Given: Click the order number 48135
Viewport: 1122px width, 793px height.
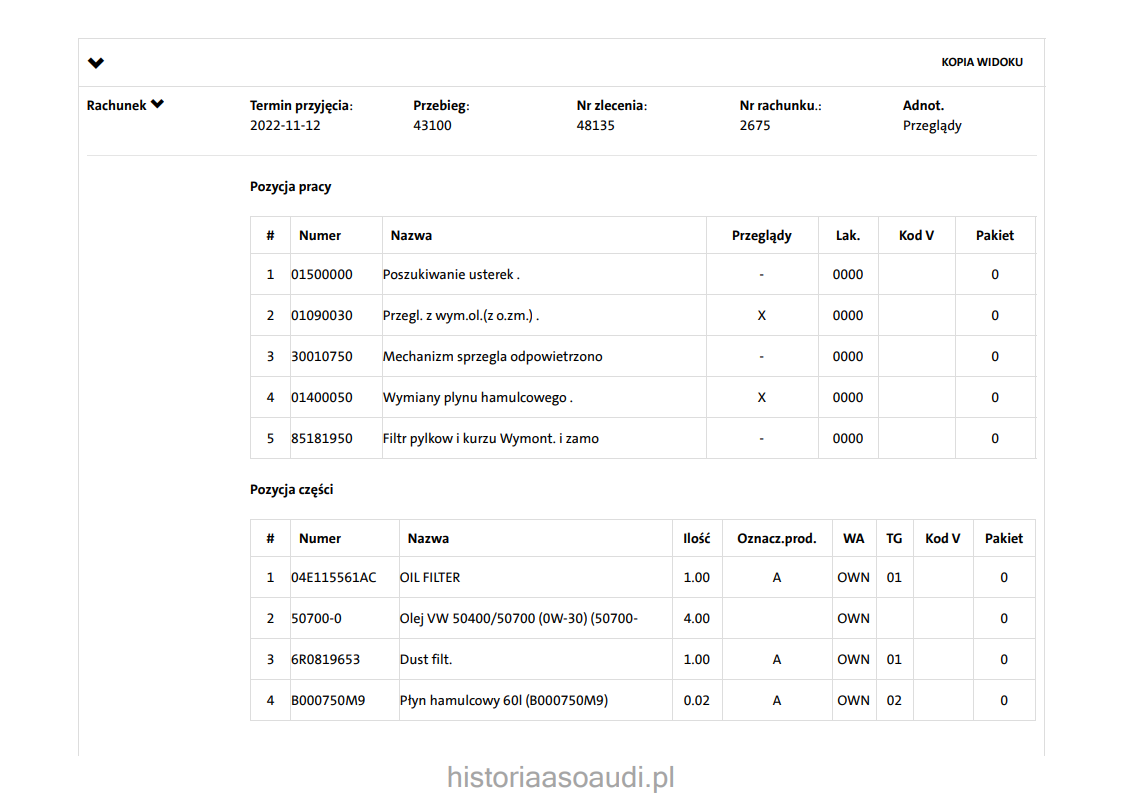Looking at the screenshot, I should (x=595, y=126).
